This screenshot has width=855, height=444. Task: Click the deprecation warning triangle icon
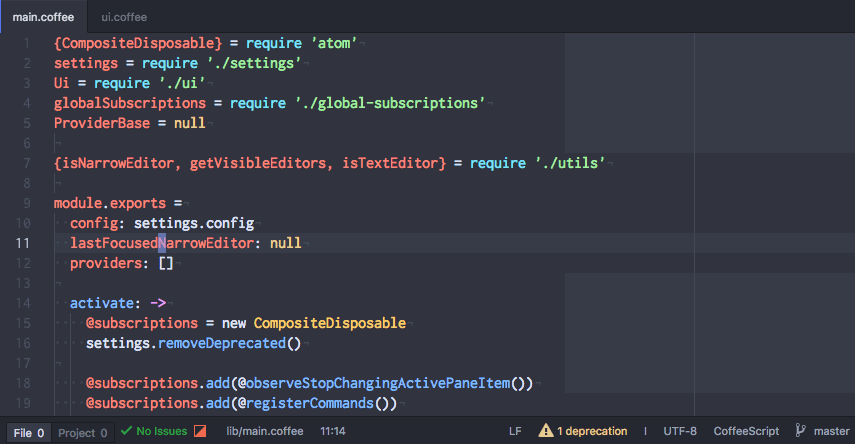point(545,430)
